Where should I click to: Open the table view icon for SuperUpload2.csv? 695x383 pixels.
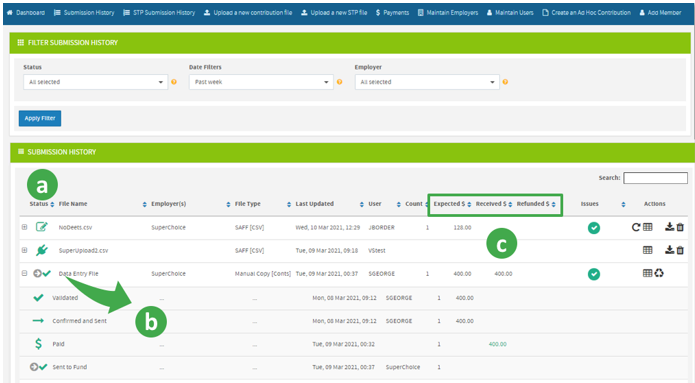648,250
